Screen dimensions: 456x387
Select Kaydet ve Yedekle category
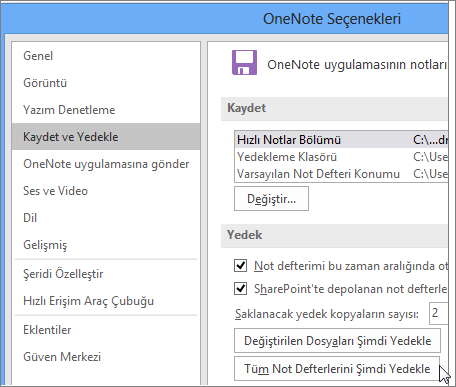pyautogui.click(x=106, y=137)
